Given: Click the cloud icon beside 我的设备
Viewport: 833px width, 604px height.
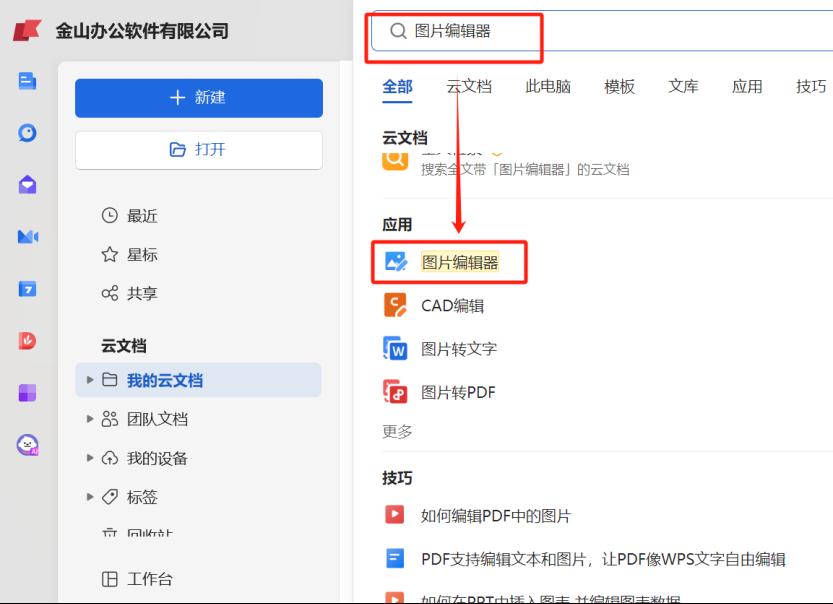Looking at the screenshot, I should coord(109,457).
